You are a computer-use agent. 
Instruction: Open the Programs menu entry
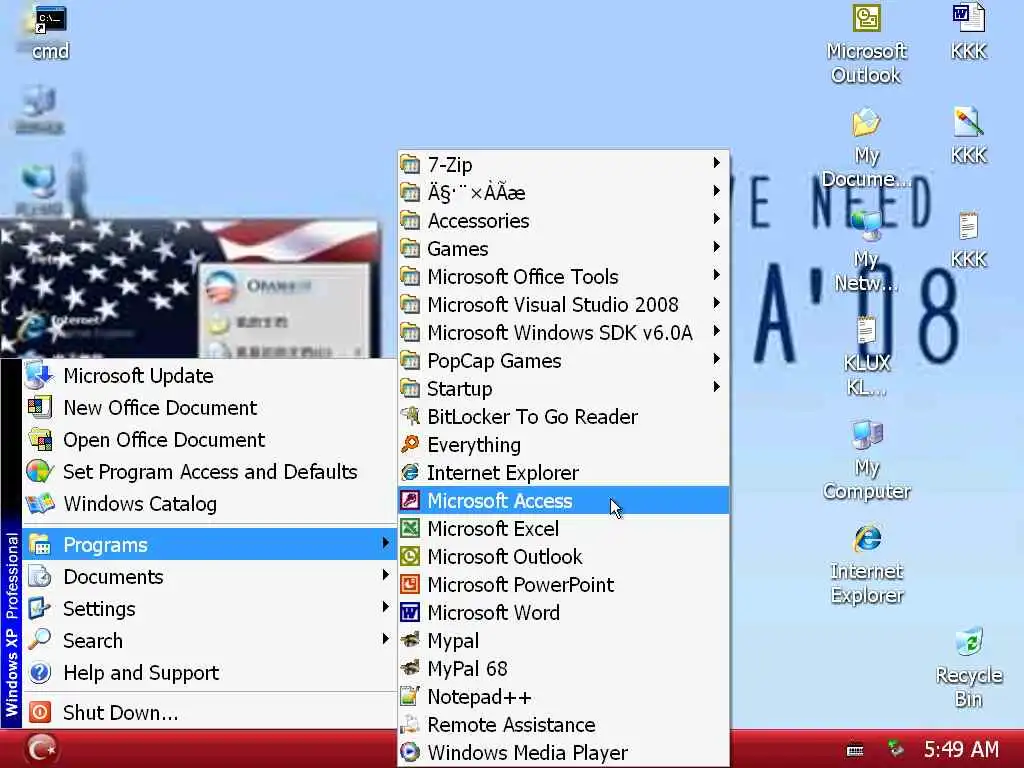209,545
